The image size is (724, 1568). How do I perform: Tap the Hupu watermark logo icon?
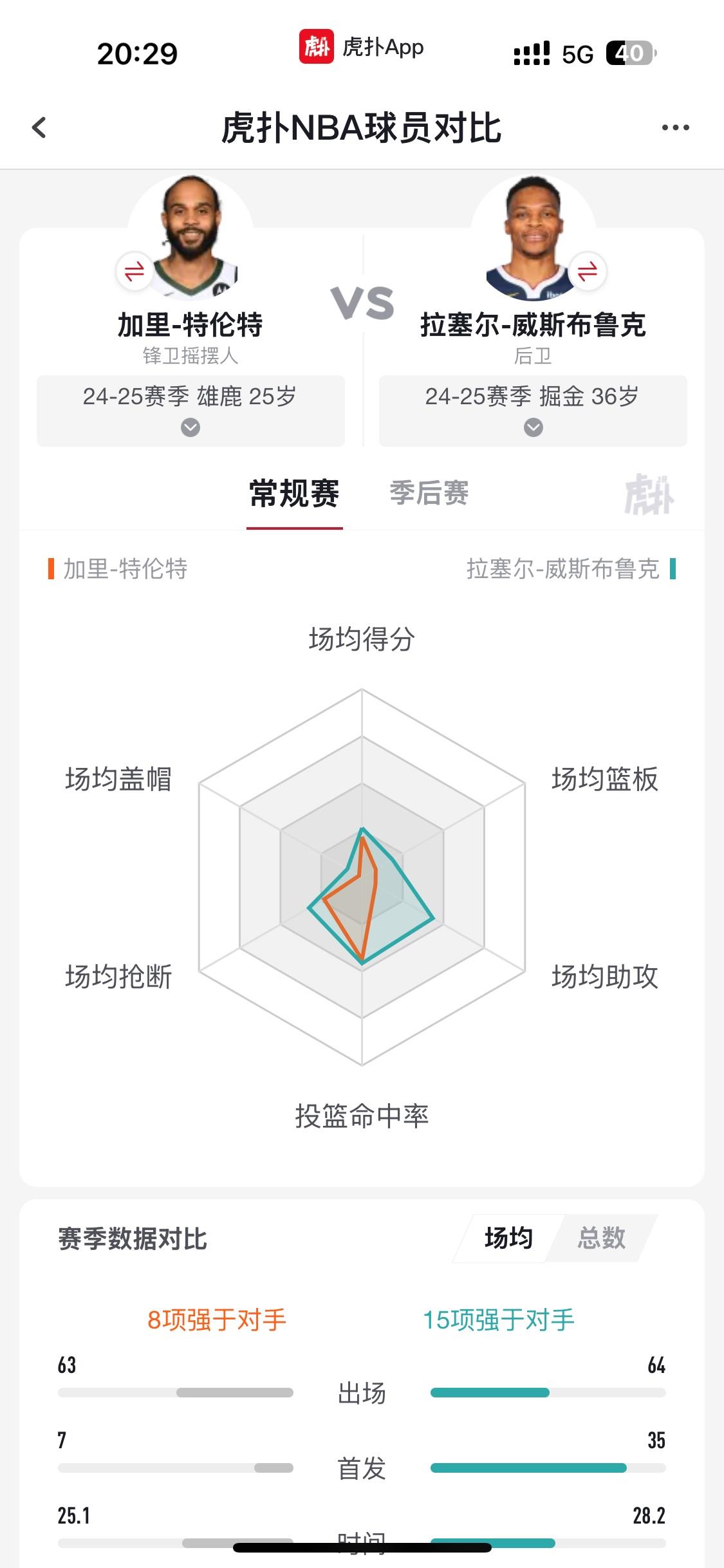pyautogui.click(x=649, y=494)
